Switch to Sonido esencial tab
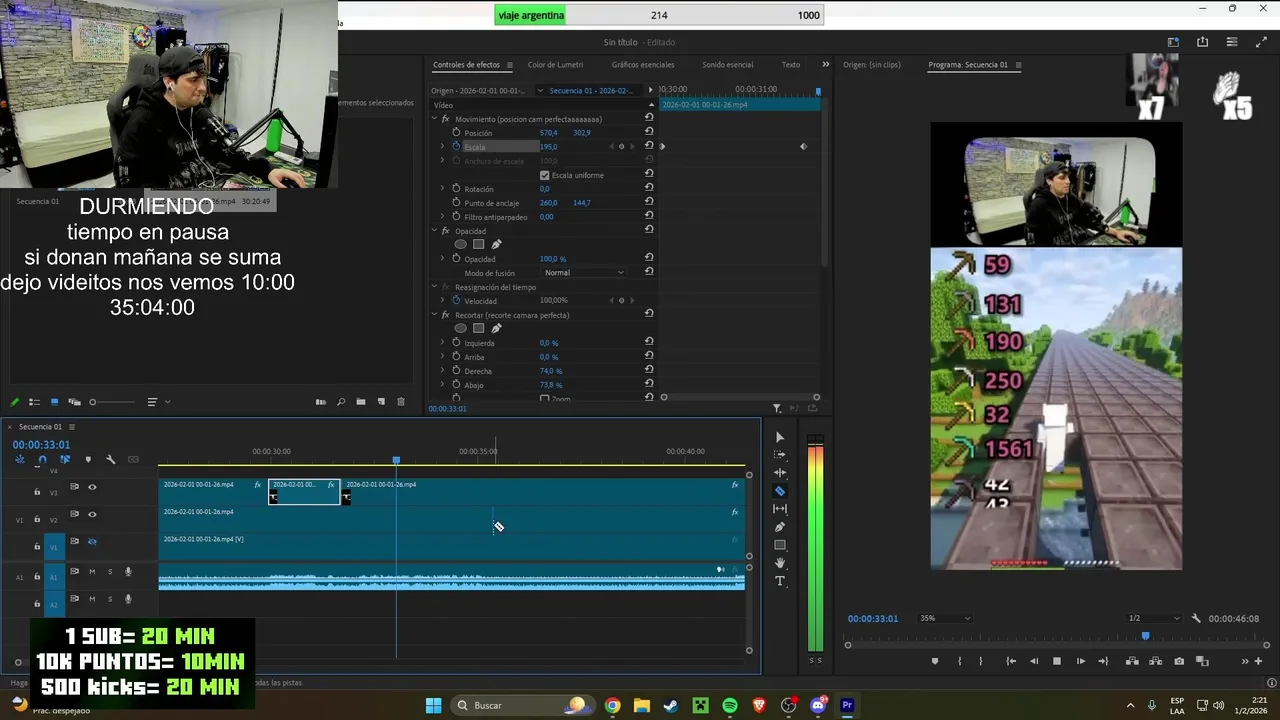Screen dimensions: 1280x720 coord(727,65)
